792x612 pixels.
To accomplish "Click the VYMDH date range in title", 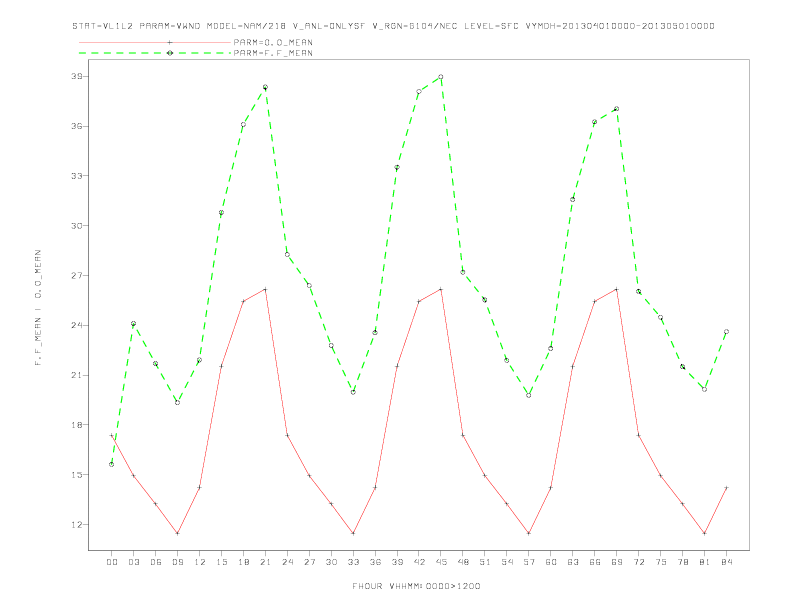I will (x=620, y=26).
